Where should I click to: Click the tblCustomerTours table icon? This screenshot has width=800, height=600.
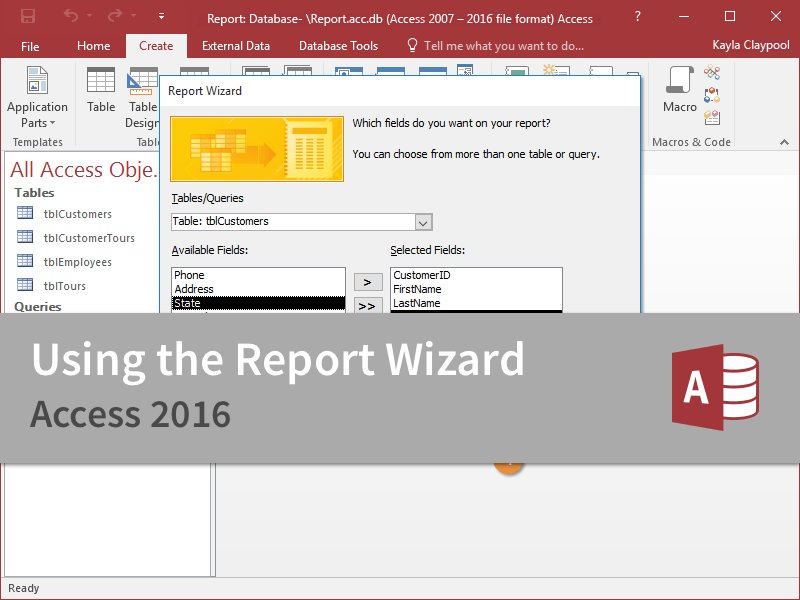(25, 237)
